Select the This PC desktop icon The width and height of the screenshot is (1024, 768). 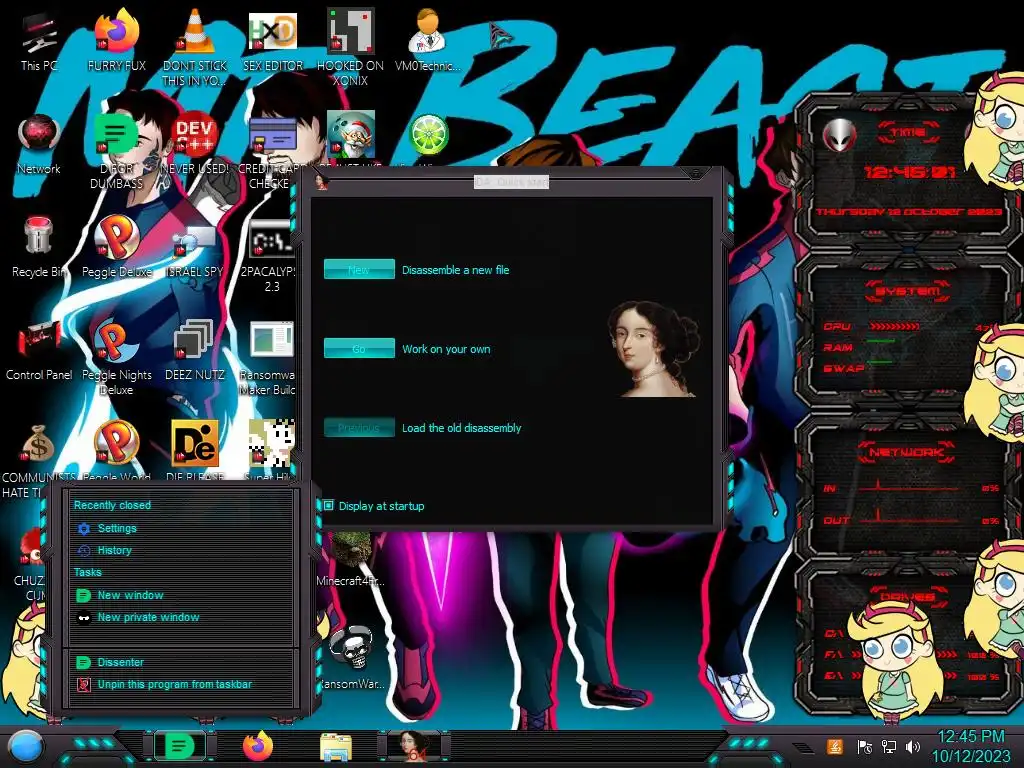point(39,40)
